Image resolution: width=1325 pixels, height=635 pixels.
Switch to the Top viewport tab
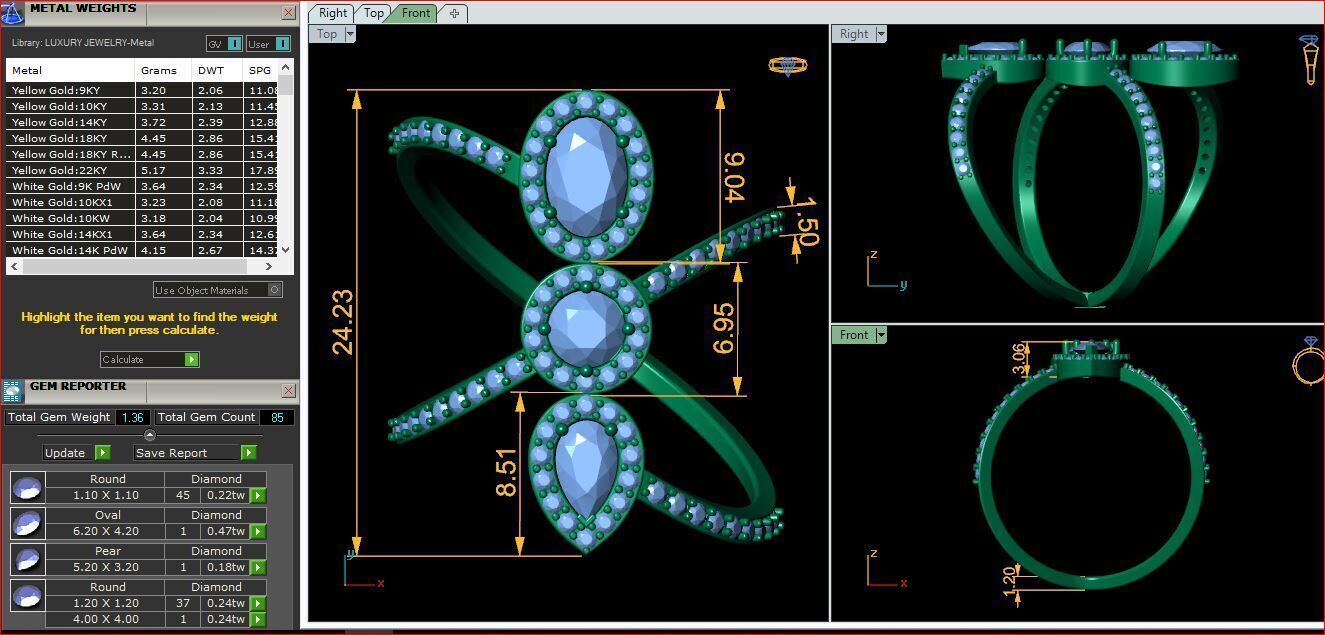tap(374, 13)
